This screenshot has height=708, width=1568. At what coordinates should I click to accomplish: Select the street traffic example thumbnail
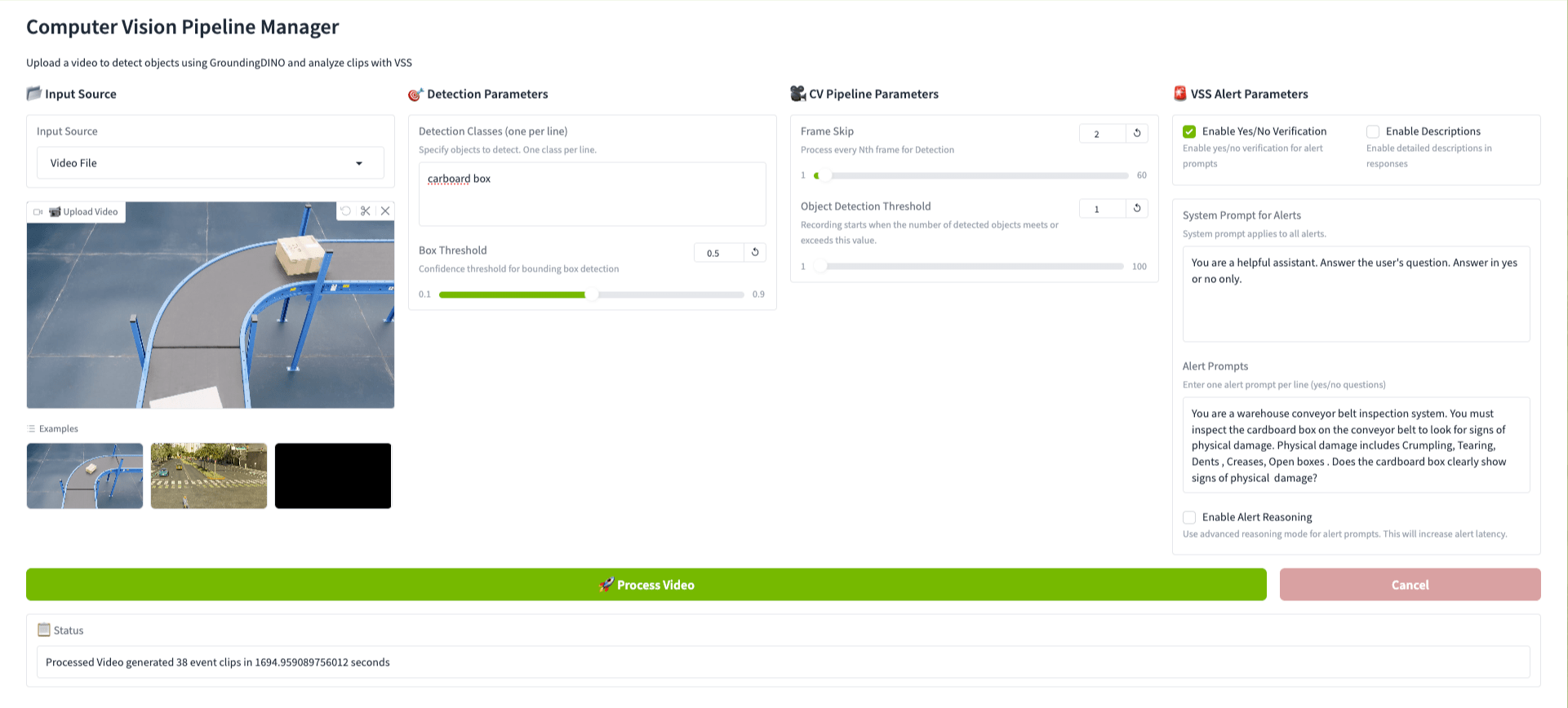click(x=209, y=476)
